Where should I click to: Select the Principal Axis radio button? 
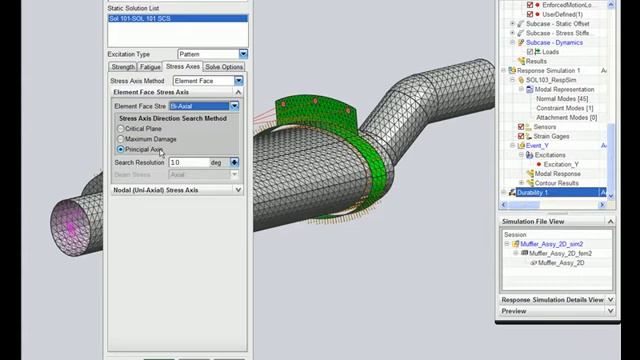click(120, 150)
